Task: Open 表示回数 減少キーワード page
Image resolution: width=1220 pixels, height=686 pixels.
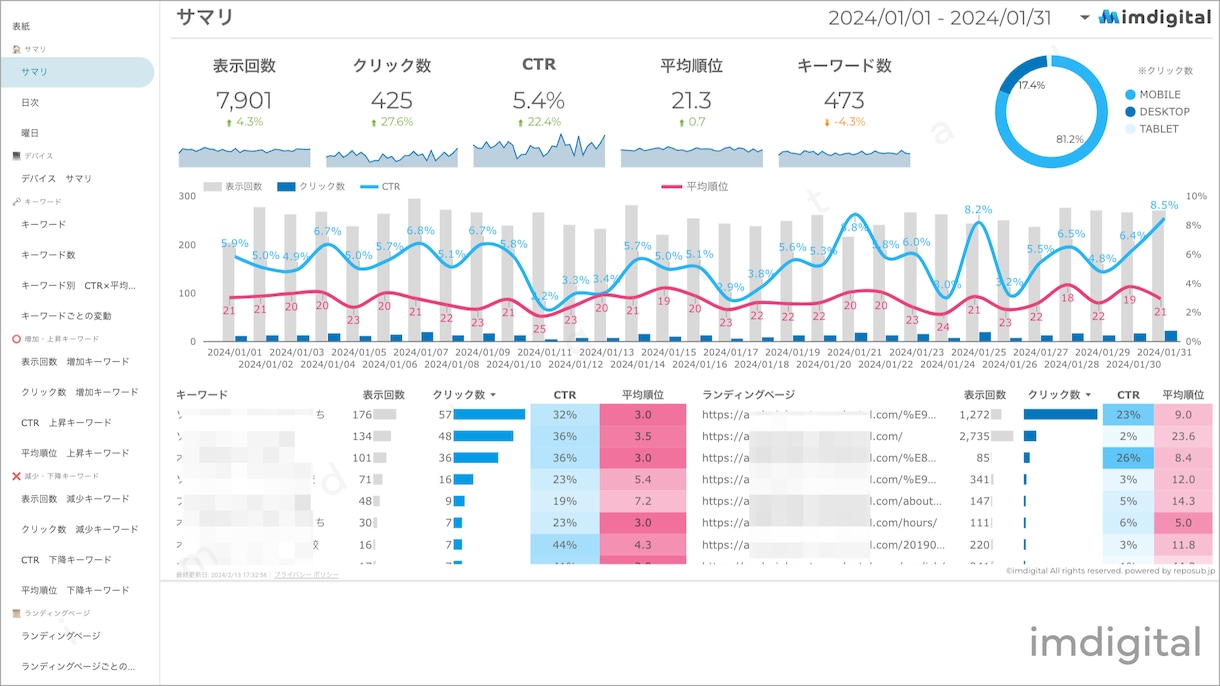Action: pos(76,499)
